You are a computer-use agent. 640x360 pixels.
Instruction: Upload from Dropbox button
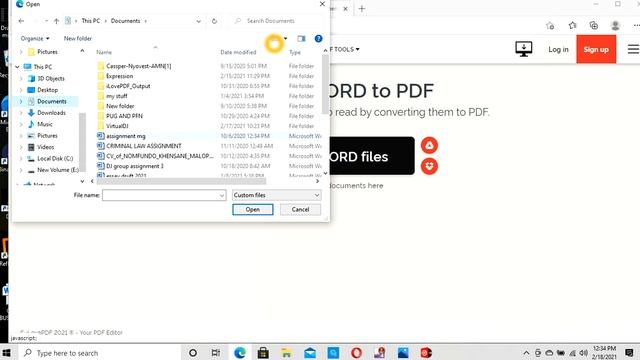[429, 166]
